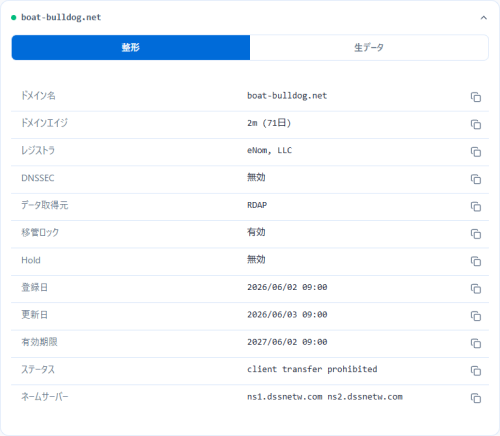Copy the ドメインエイジ value
Screen dimensions: 500x436
click(x=476, y=124)
